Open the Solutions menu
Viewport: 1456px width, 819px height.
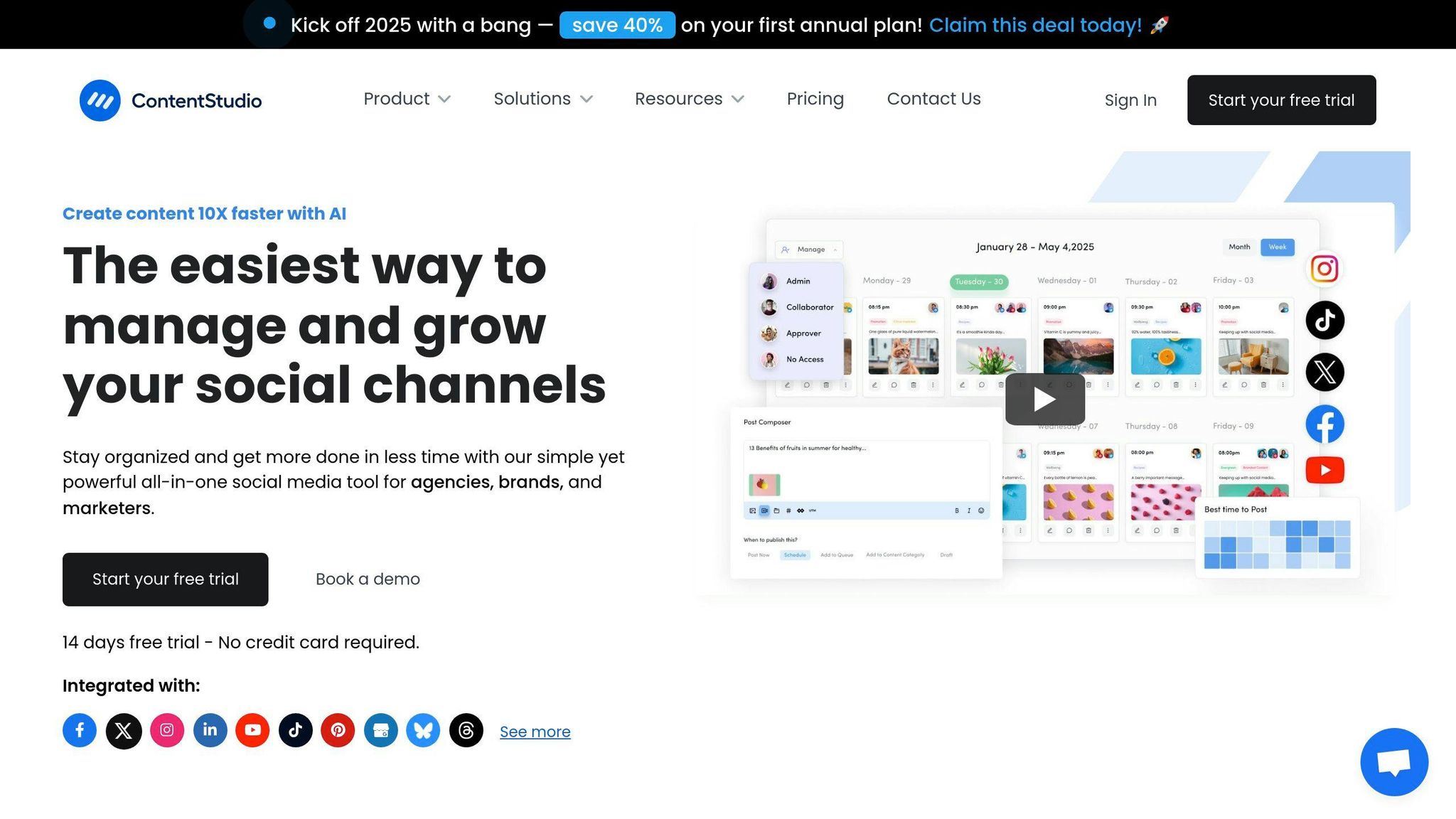[x=543, y=99]
